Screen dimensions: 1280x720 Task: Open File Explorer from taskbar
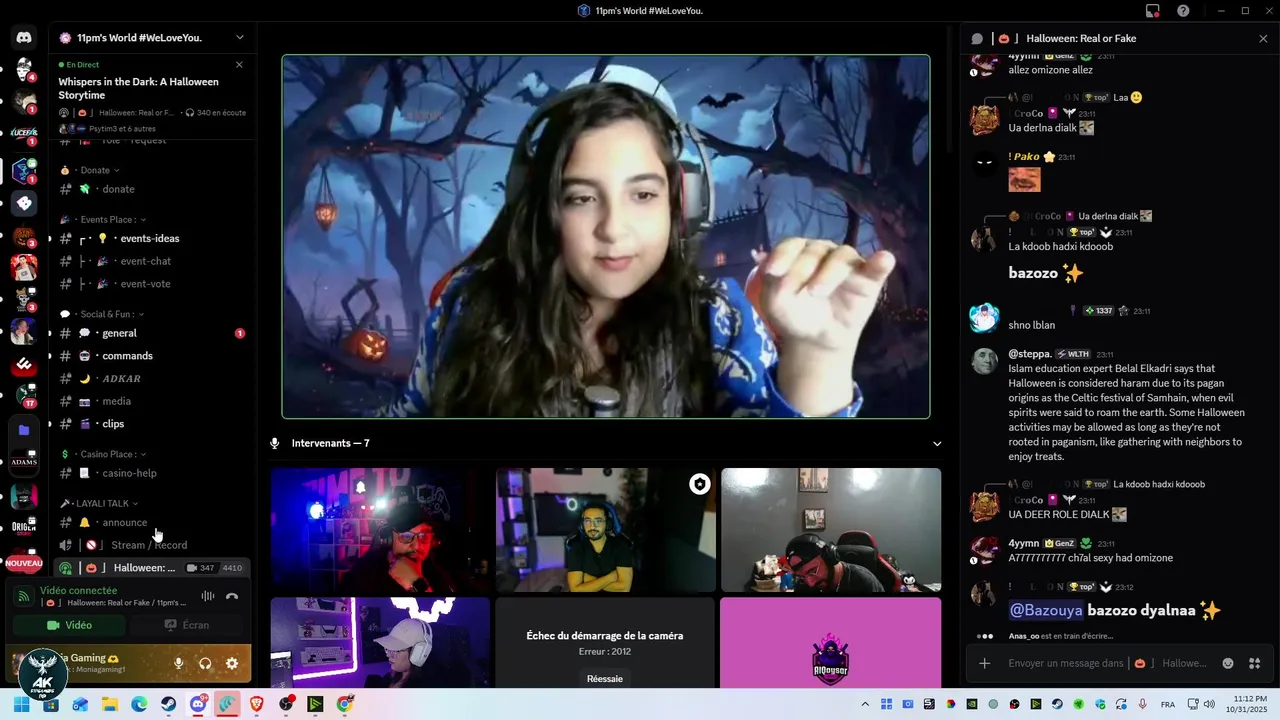(109, 704)
